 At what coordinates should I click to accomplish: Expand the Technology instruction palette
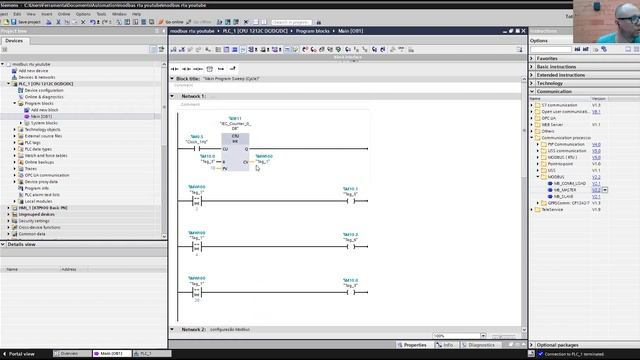pos(532,83)
